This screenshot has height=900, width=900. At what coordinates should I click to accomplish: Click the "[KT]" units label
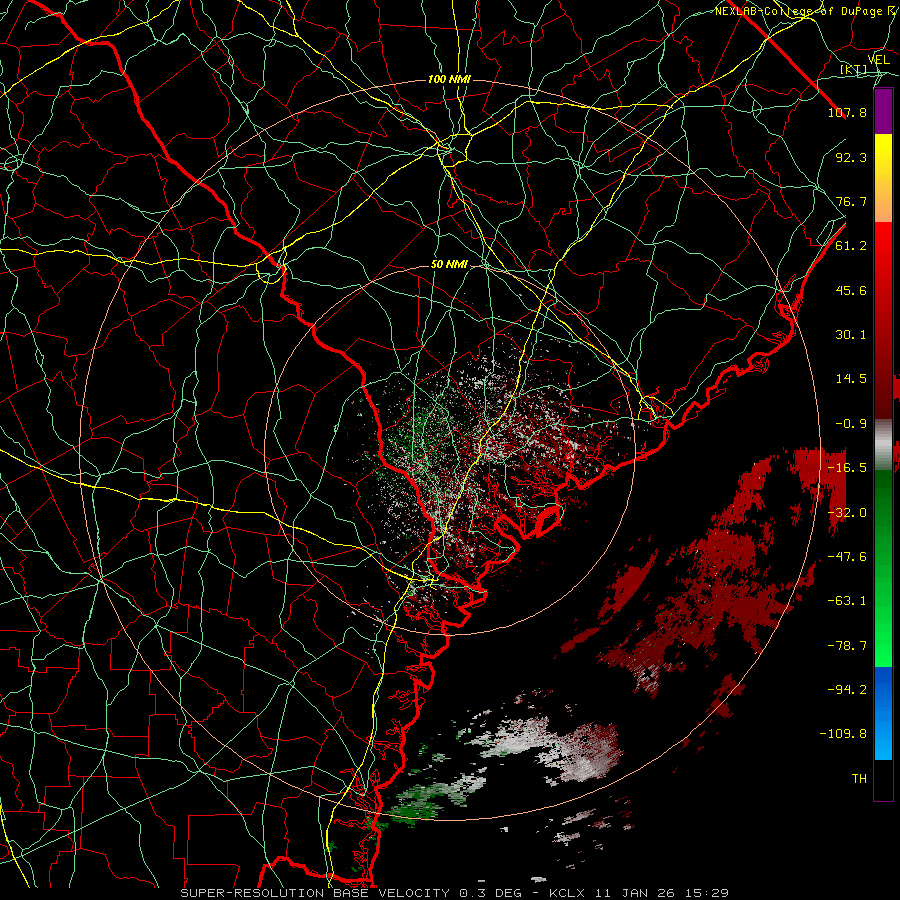pos(854,70)
